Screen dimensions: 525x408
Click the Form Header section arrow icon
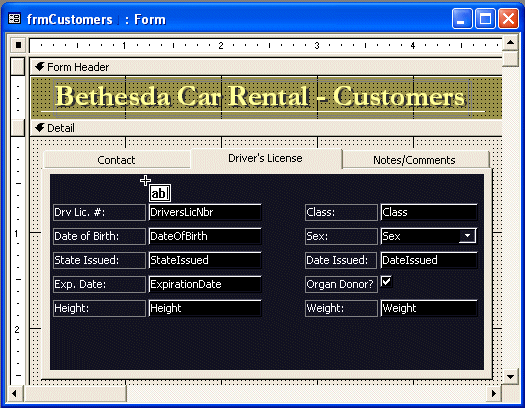[x=40, y=67]
